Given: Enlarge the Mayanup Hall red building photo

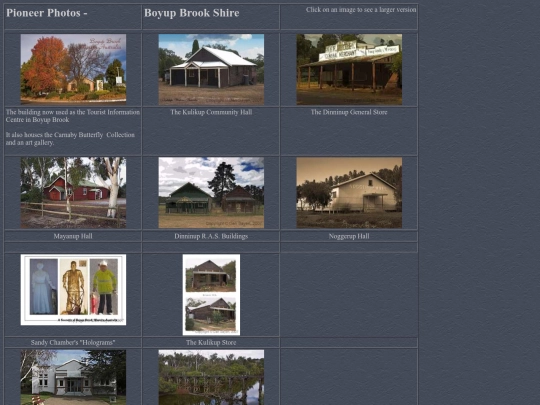Looking at the screenshot, I should (73, 193).
